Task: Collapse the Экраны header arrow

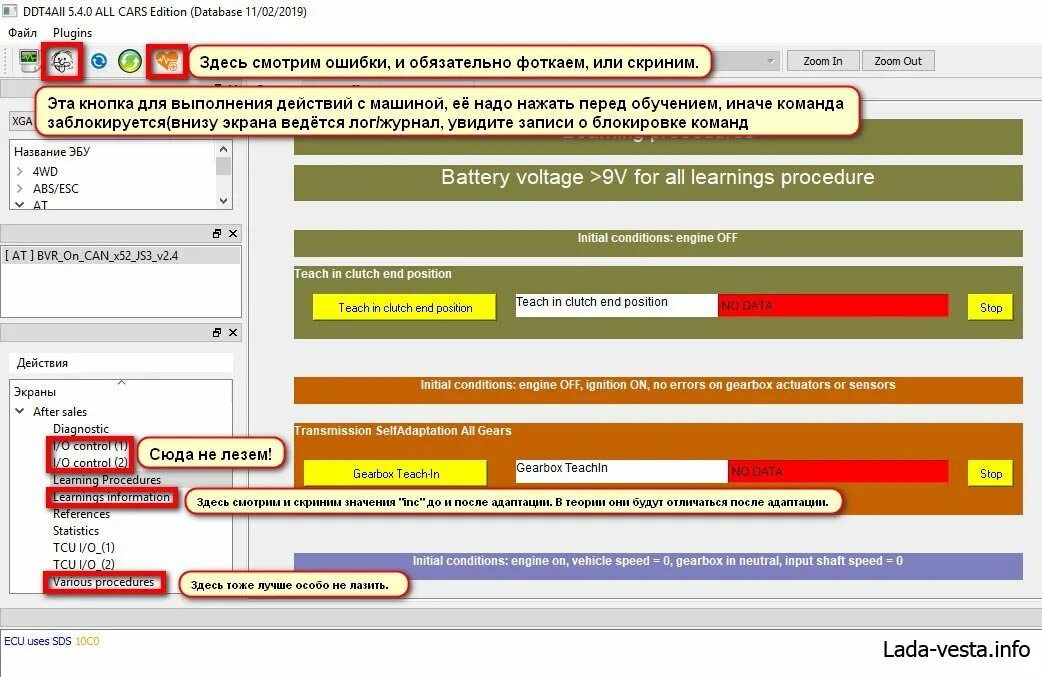Action: [122, 382]
